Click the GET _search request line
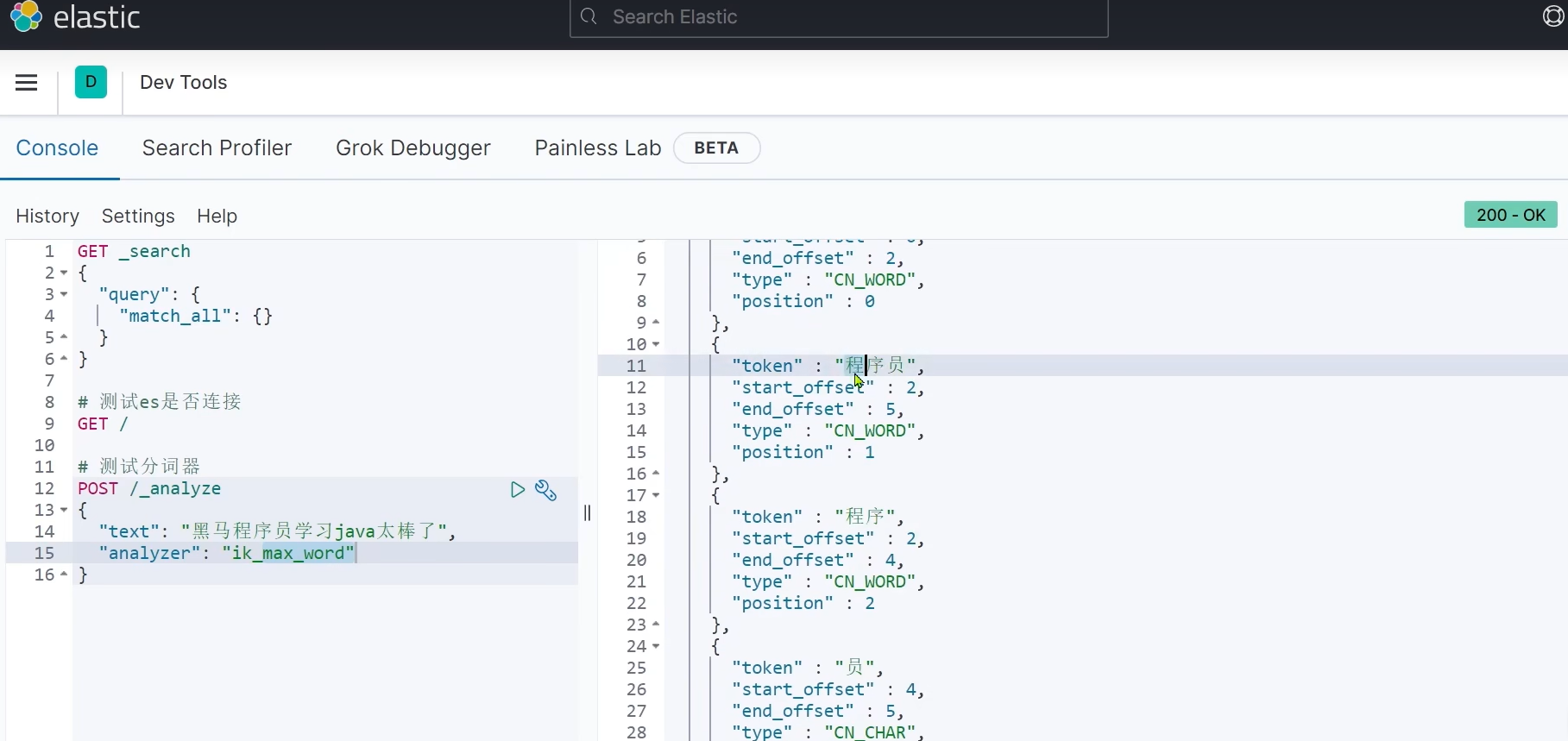Screen dimensions: 1568x741 (x=134, y=251)
